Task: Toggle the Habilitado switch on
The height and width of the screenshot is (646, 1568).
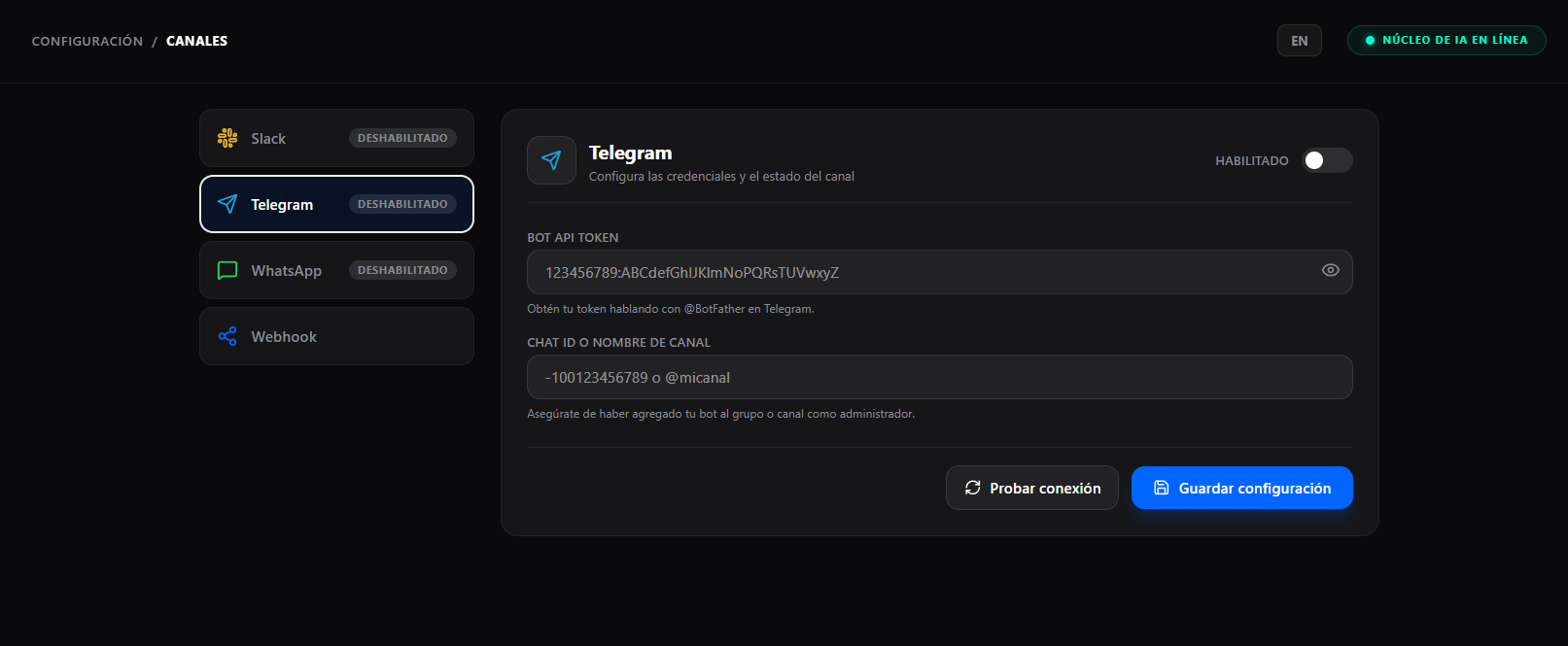Action: click(x=1327, y=160)
